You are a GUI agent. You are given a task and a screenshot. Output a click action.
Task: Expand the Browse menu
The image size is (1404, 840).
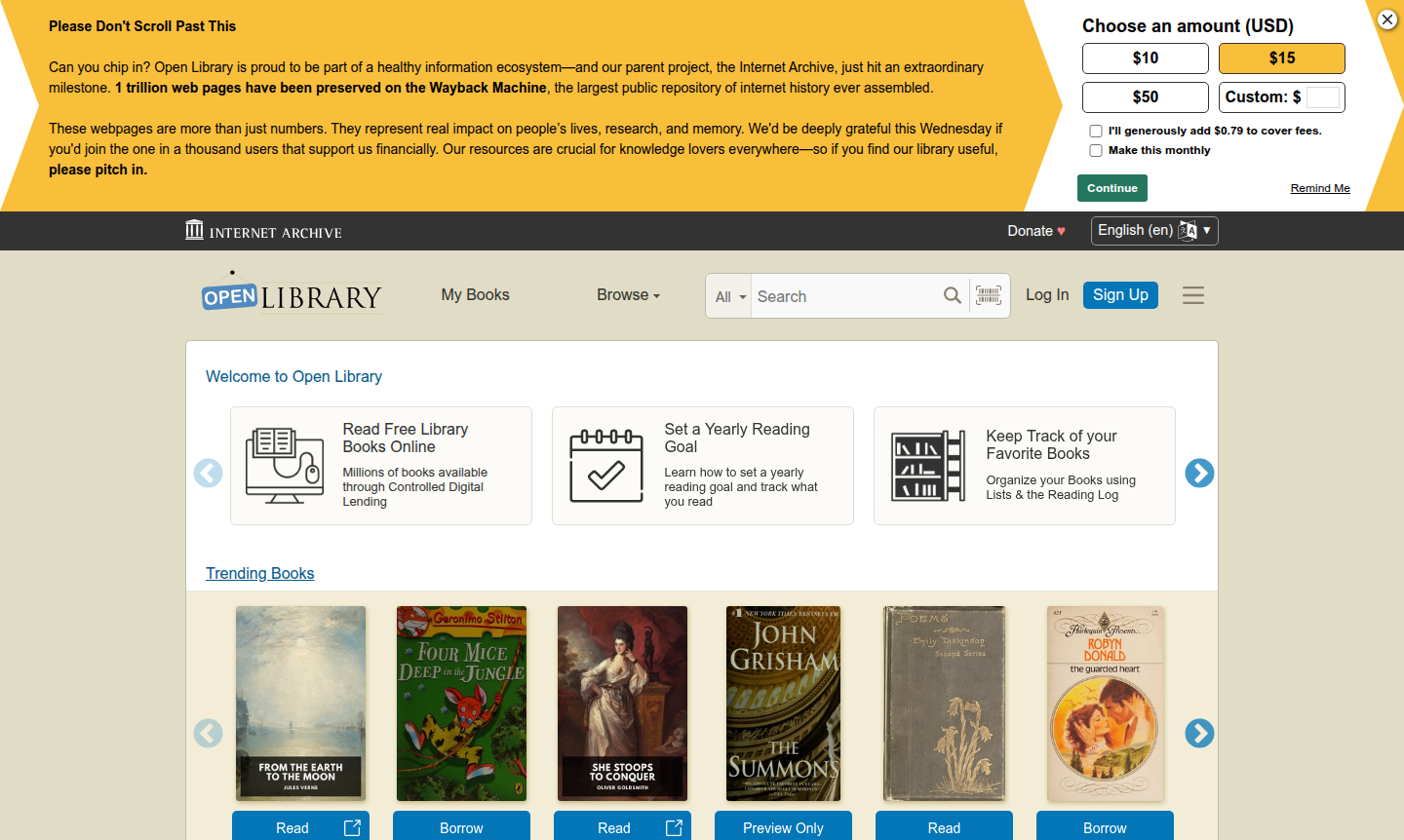628,294
